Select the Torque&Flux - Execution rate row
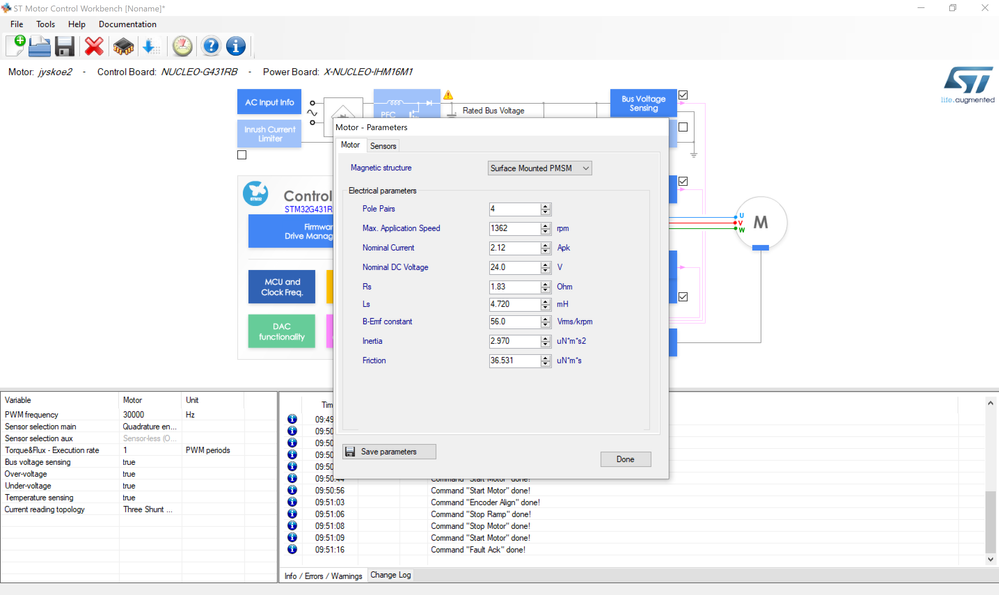 (139, 450)
